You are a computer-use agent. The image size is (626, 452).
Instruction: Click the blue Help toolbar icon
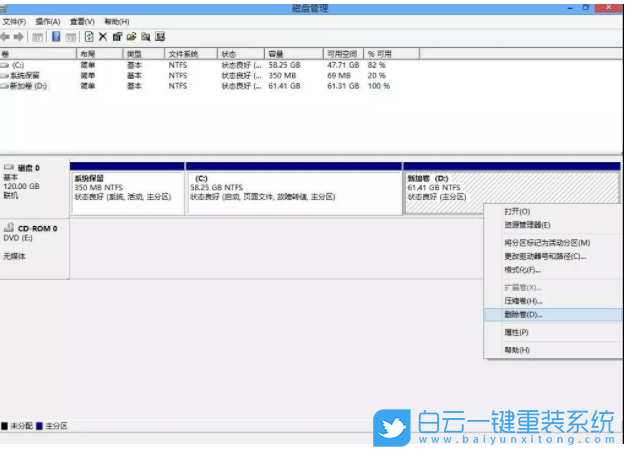click(56, 36)
